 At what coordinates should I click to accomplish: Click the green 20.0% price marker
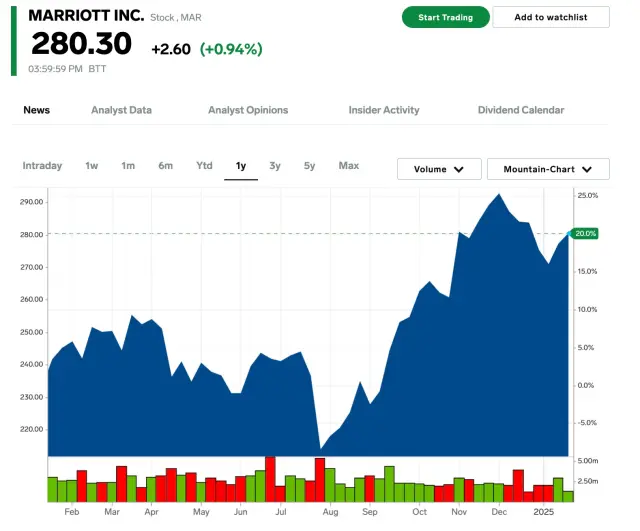[x=585, y=233]
